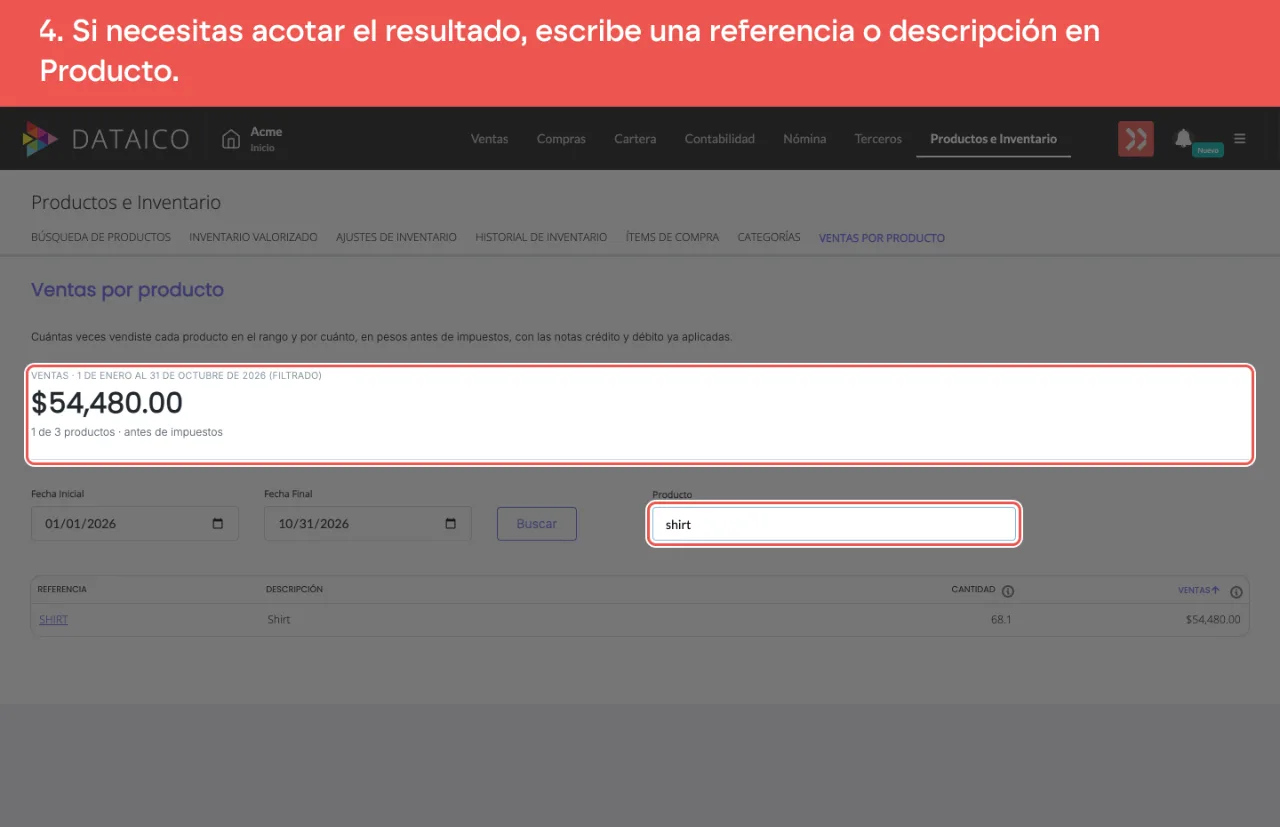Screen dimensions: 1280x827
Task: Click the Cantidad column header
Action: pos(973,590)
